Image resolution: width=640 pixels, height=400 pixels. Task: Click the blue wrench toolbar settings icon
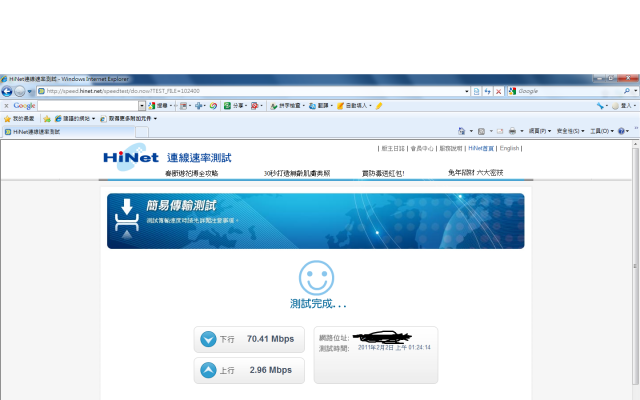click(602, 106)
